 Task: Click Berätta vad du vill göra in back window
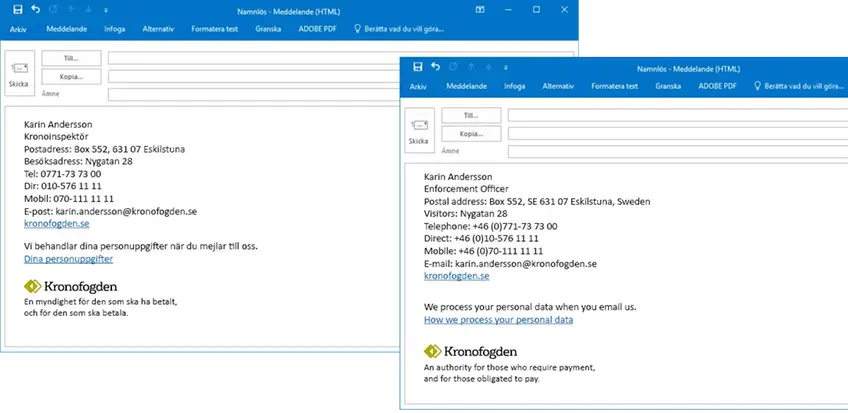399,29
